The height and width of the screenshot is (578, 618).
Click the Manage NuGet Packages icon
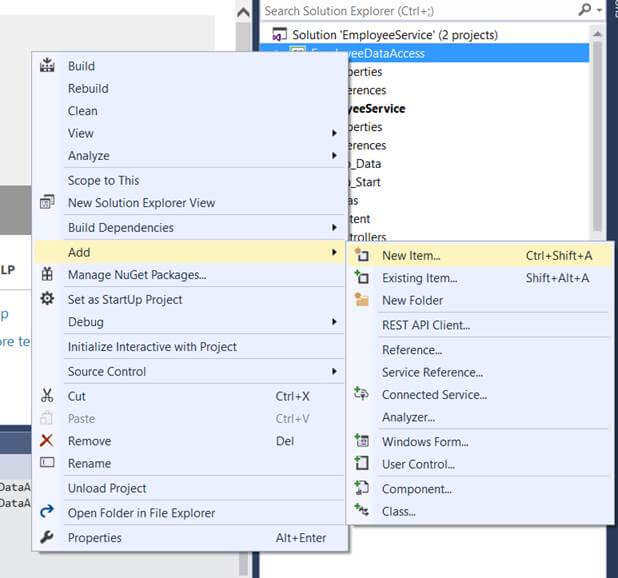pos(47,275)
